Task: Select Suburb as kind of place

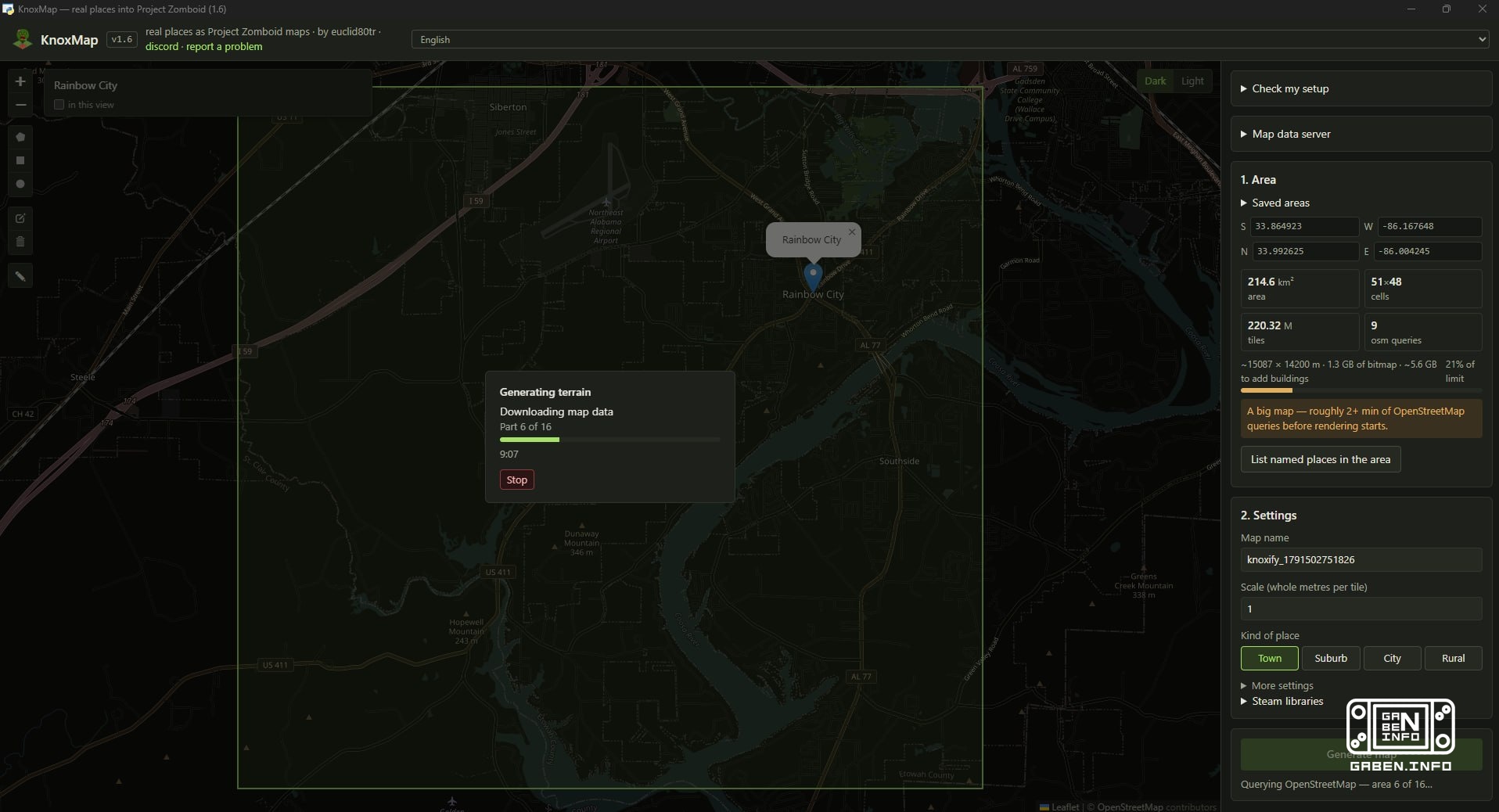Action: (x=1330, y=658)
